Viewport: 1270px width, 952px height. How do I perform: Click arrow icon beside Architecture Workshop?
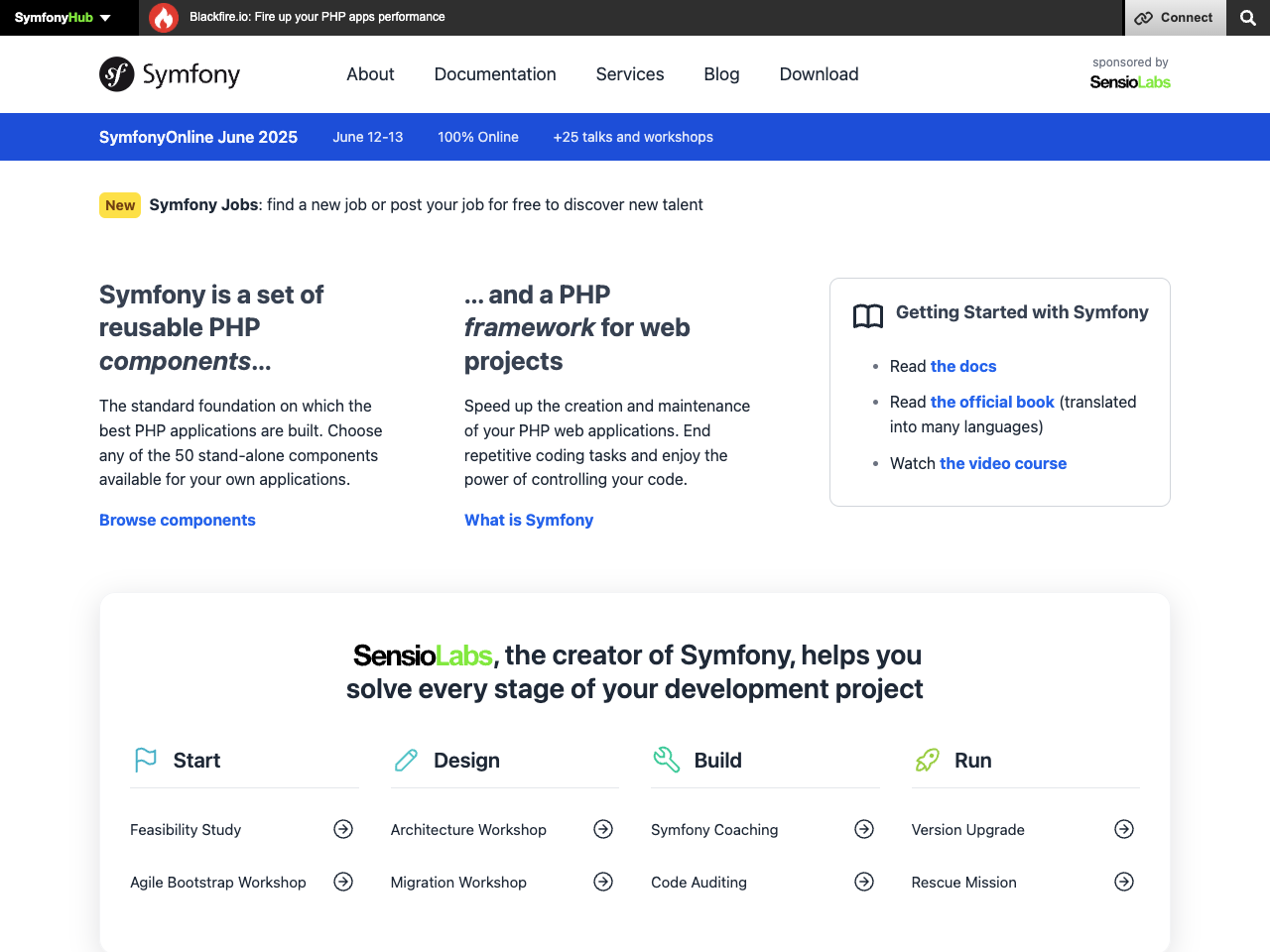click(603, 829)
